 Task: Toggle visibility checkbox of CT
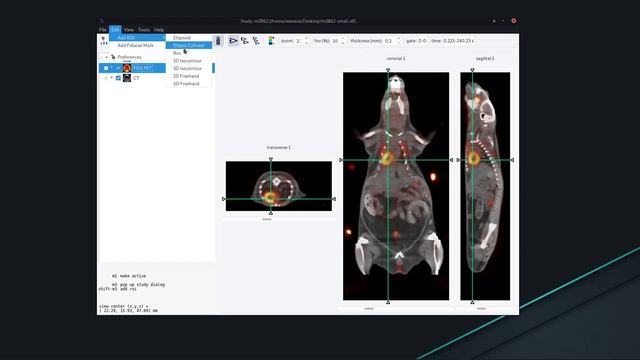[x=118, y=78]
